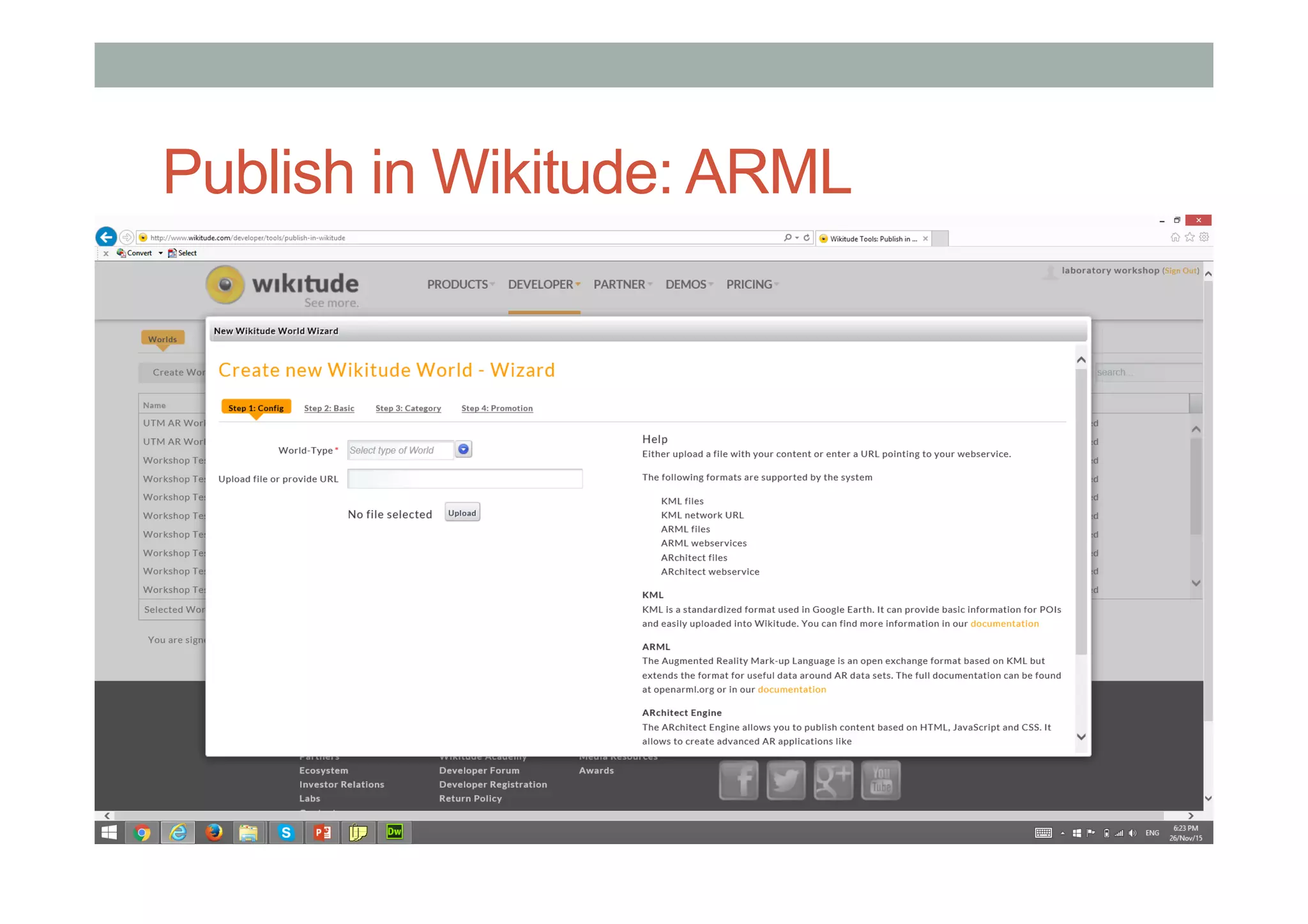Open Internet Explorer from the taskbar
The height and width of the screenshot is (924, 1308).
coord(178,833)
